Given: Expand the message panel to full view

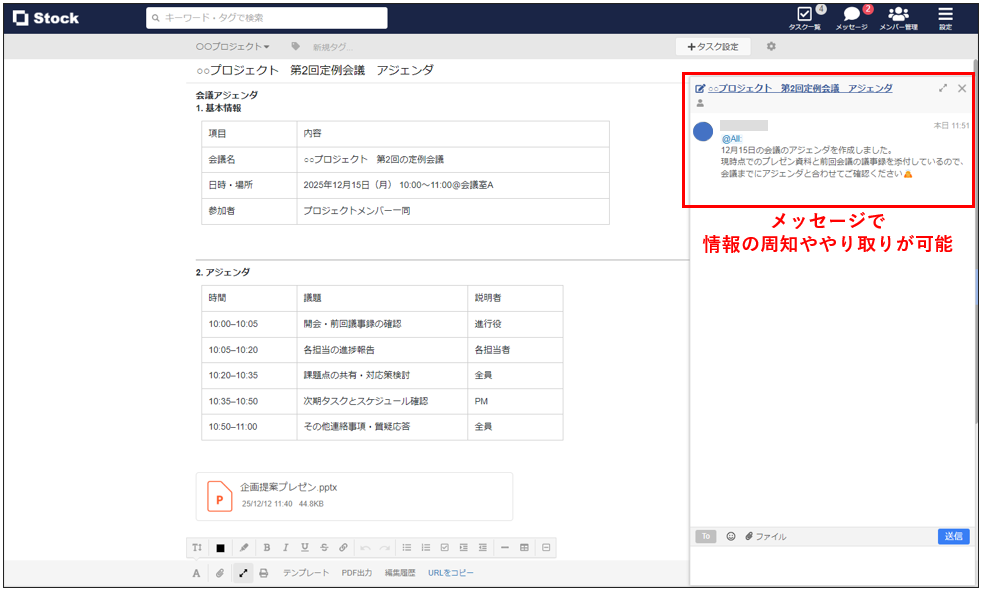Looking at the screenshot, I should coord(943,88).
